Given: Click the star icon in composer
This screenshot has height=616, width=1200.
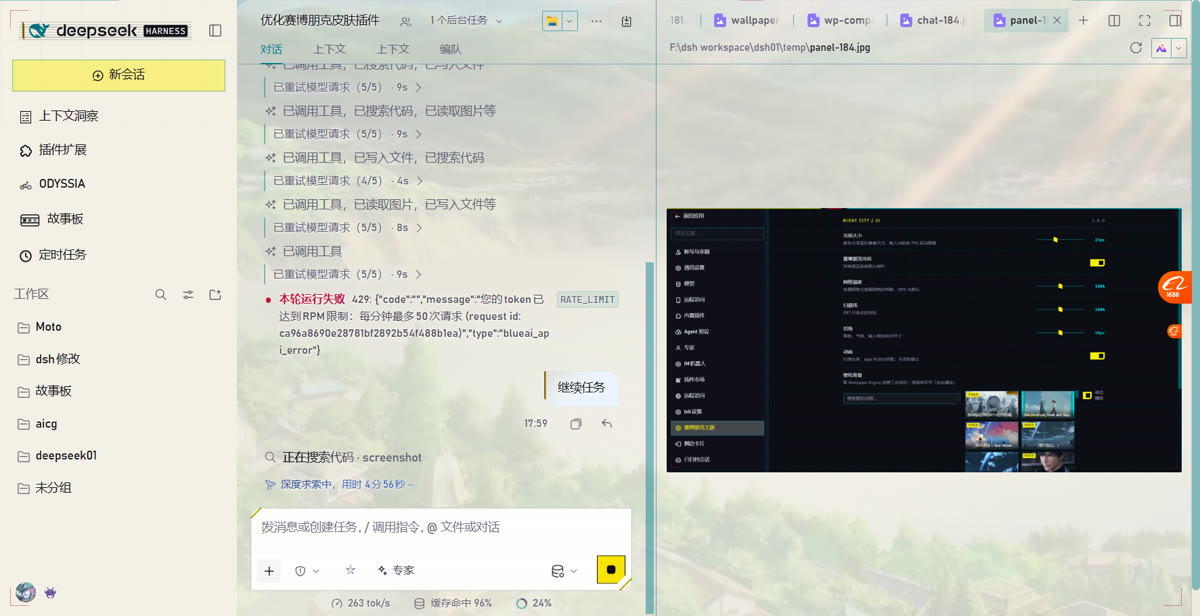Looking at the screenshot, I should [x=350, y=570].
